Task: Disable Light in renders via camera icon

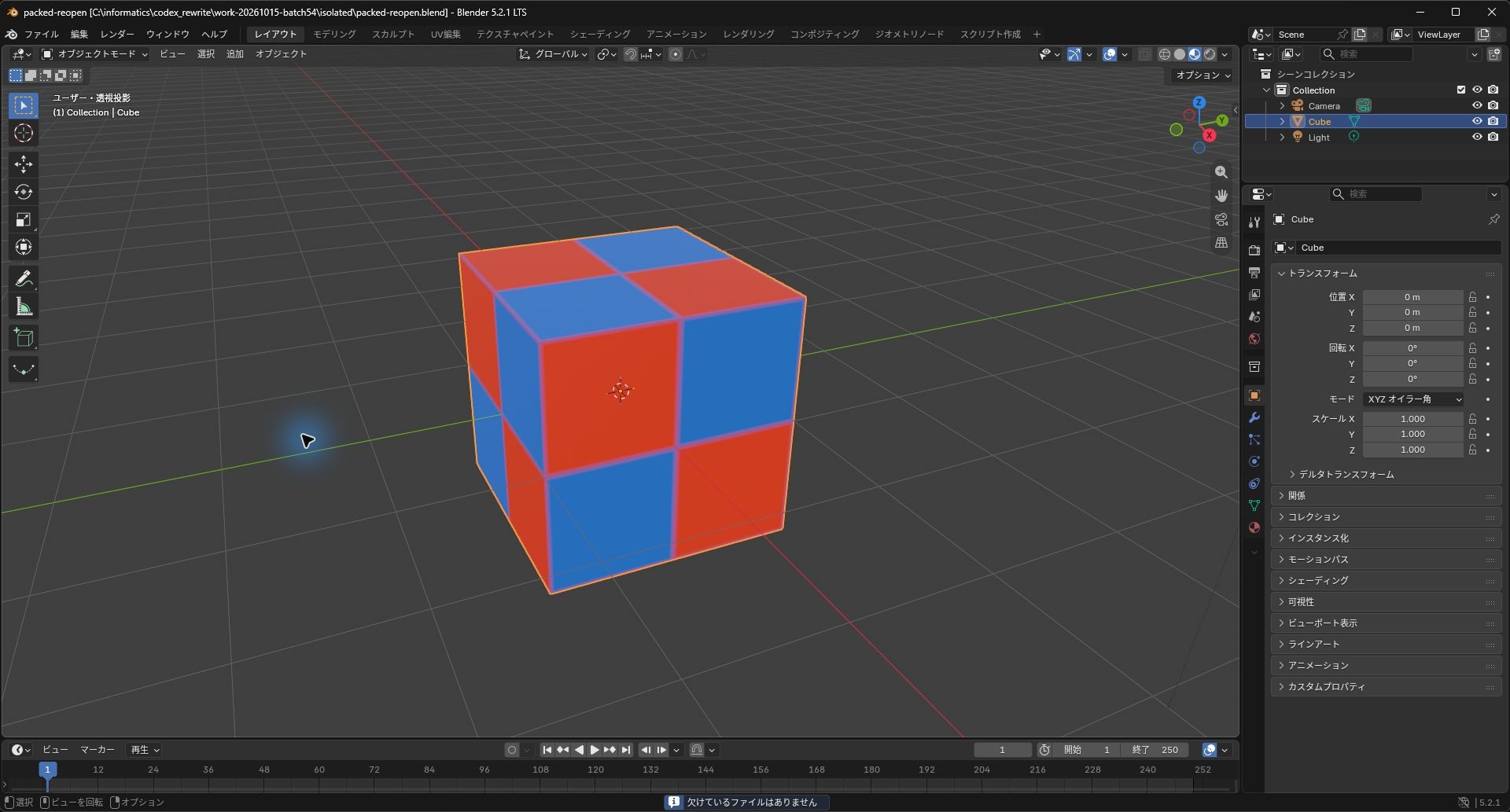Action: [1493, 137]
